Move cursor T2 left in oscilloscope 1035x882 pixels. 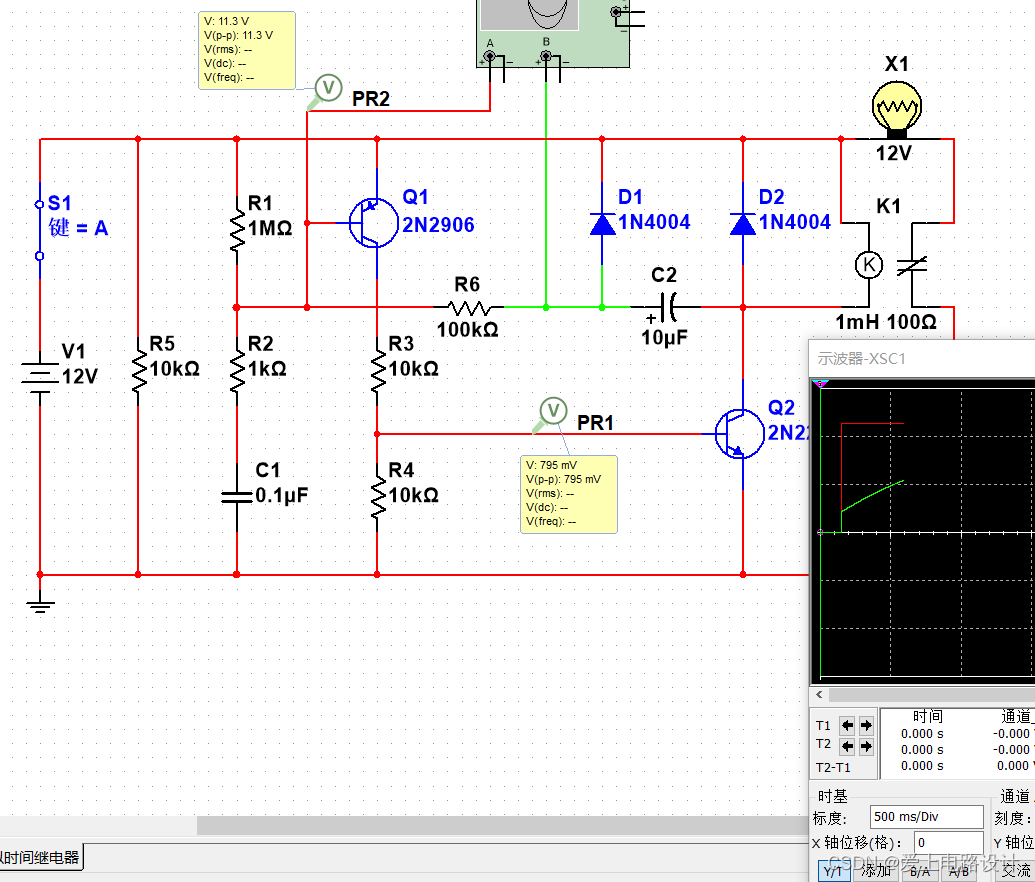(x=848, y=747)
